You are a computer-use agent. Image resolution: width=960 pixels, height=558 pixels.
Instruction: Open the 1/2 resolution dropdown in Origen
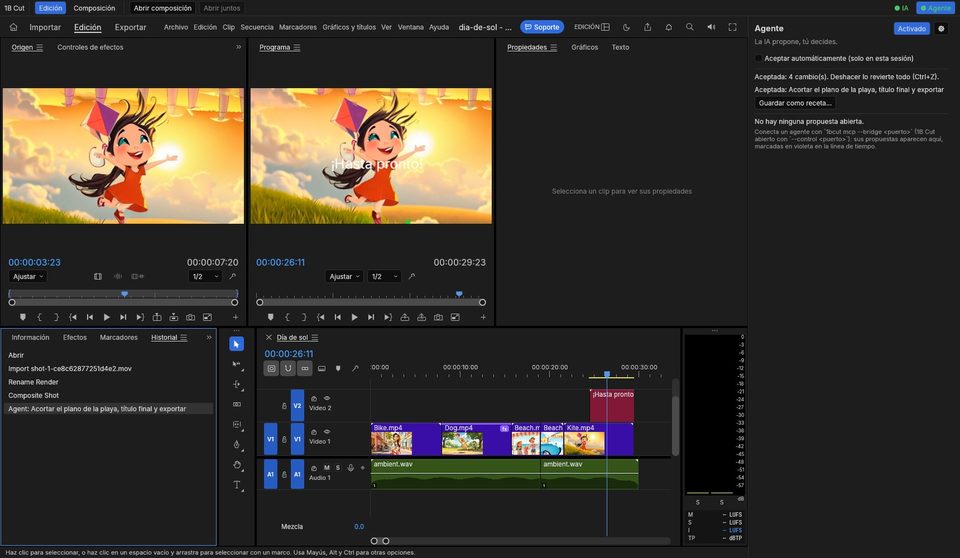tap(205, 276)
